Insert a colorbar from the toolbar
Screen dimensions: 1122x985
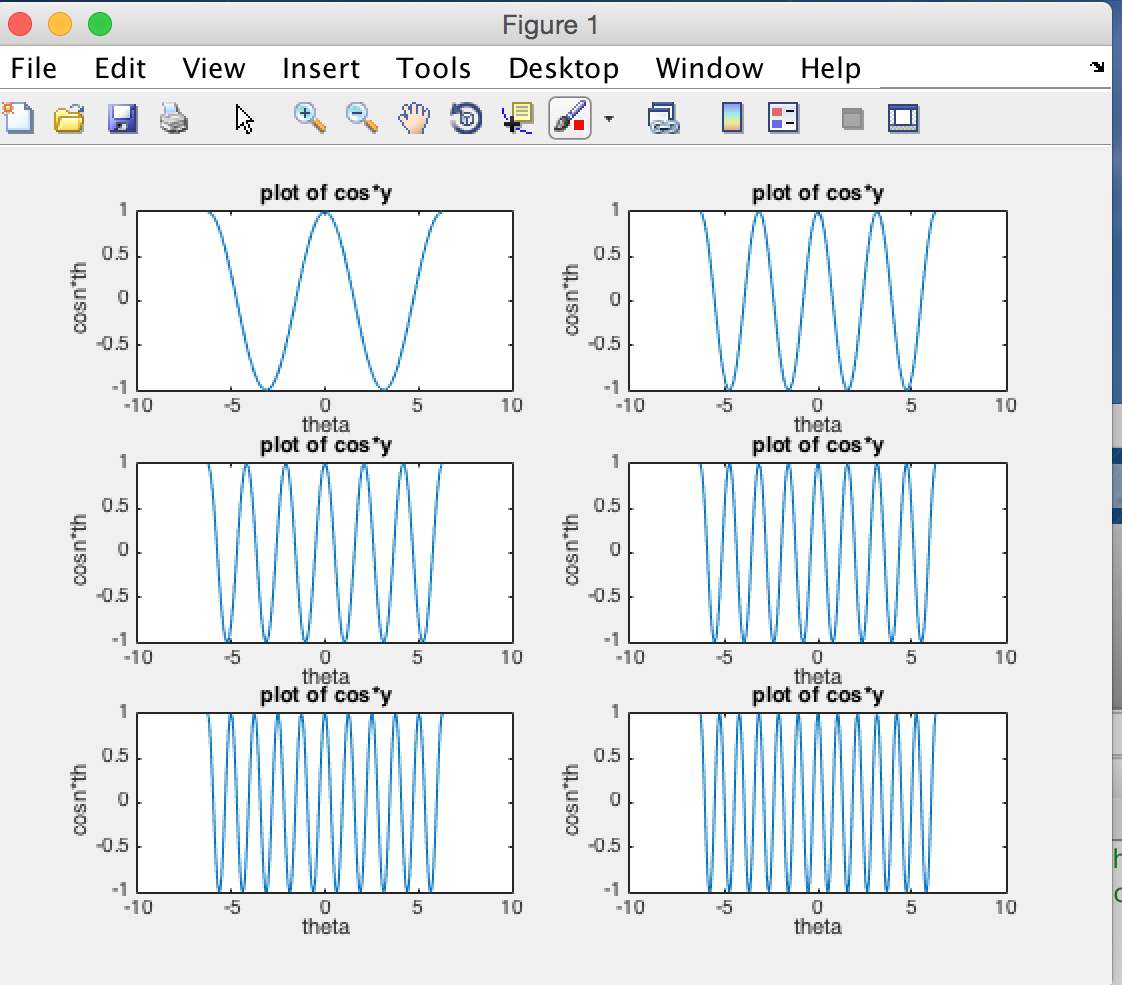[732, 119]
